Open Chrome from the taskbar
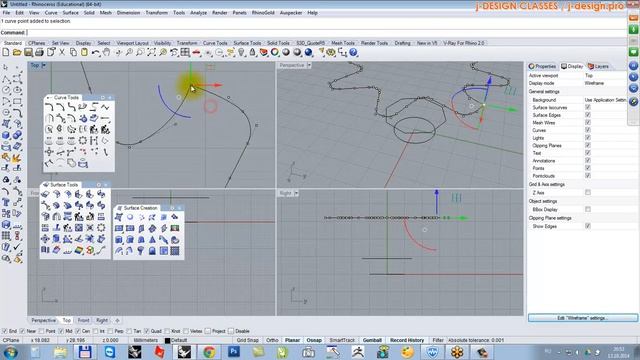This screenshot has height=360, width=640. [x=209, y=351]
